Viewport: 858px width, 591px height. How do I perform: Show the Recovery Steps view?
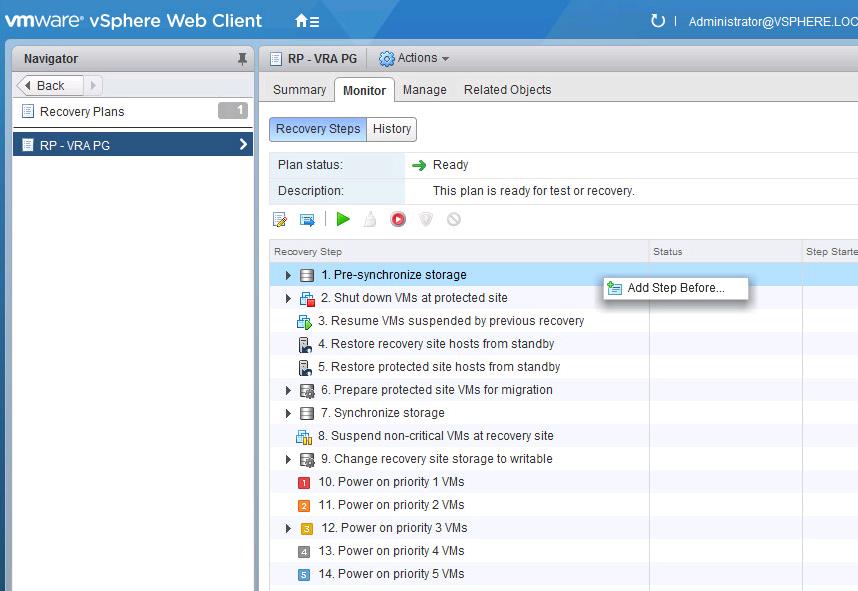(x=318, y=129)
